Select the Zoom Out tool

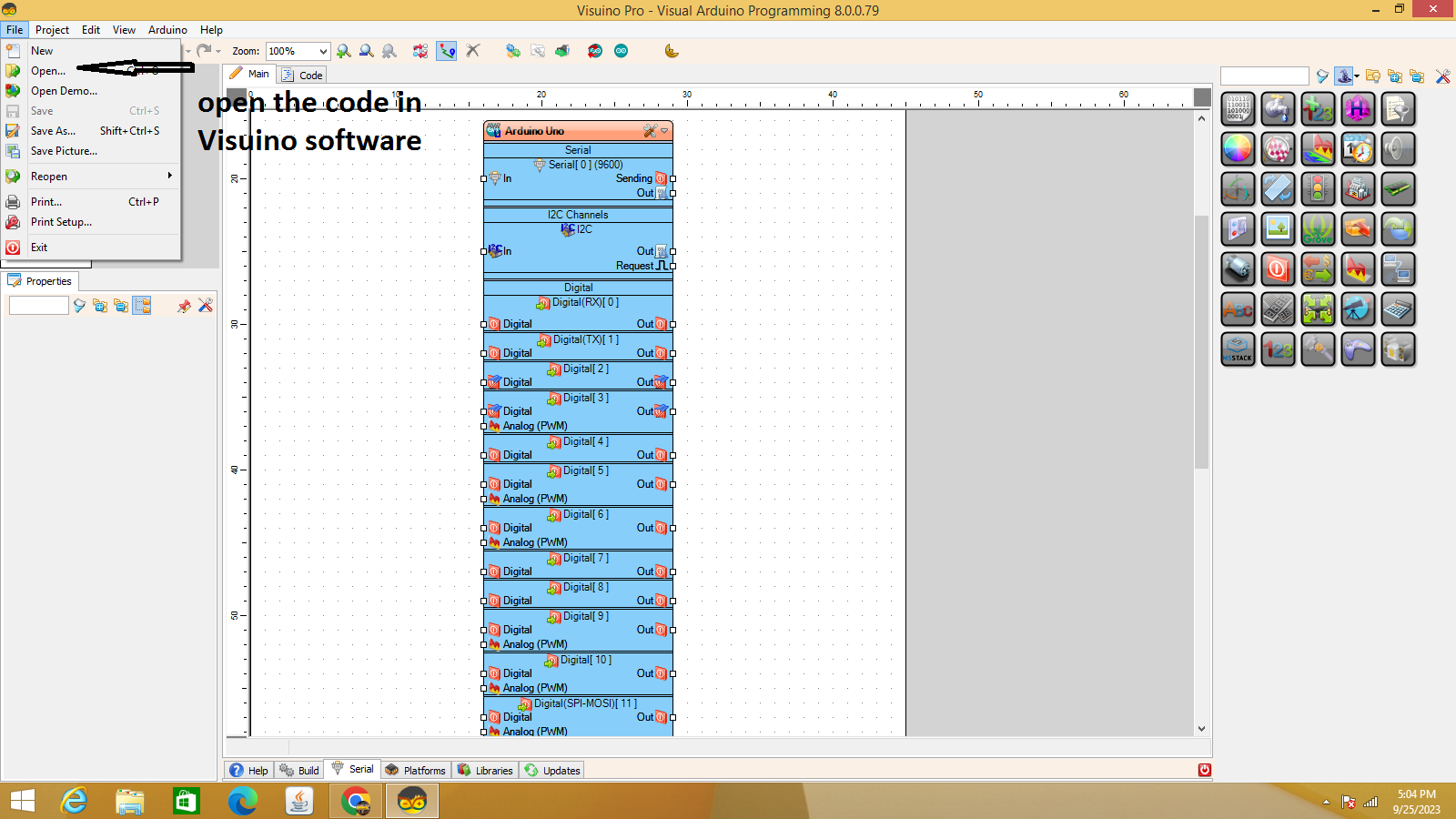365,50
